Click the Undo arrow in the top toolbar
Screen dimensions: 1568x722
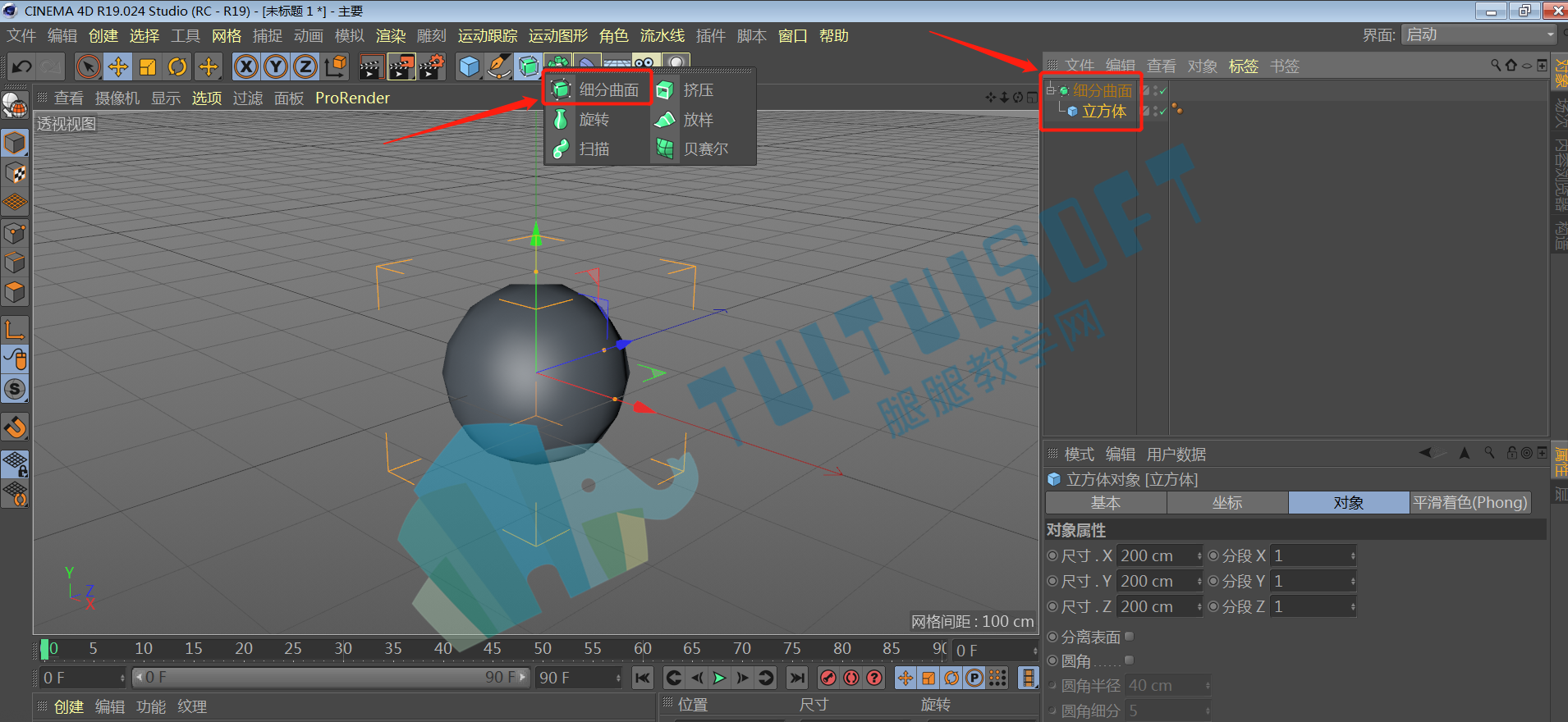click(x=22, y=66)
